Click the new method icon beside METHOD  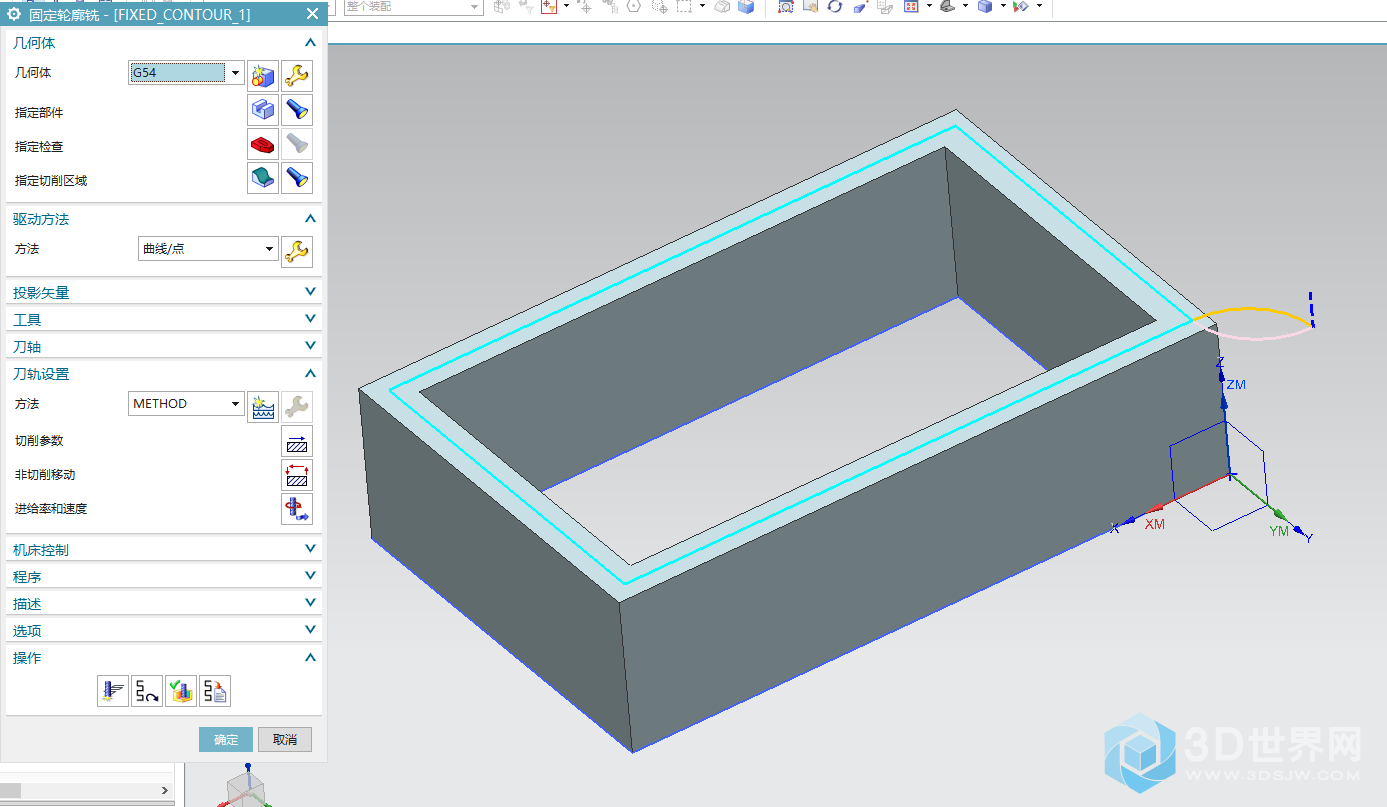click(263, 407)
